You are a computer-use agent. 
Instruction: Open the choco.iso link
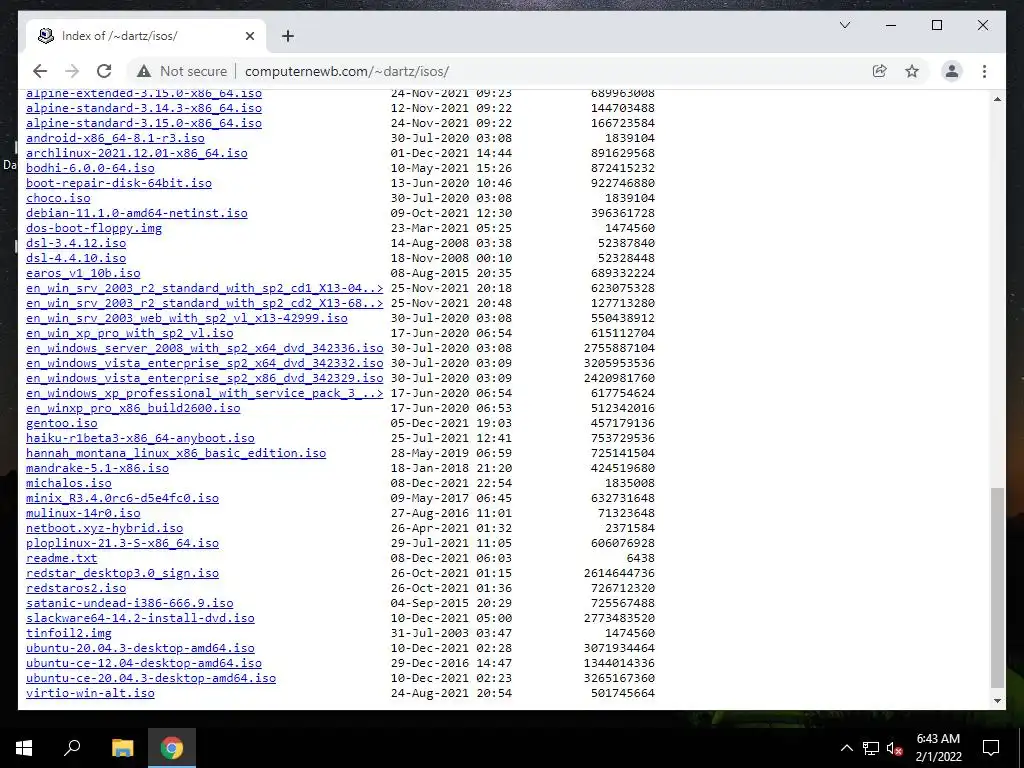click(58, 199)
